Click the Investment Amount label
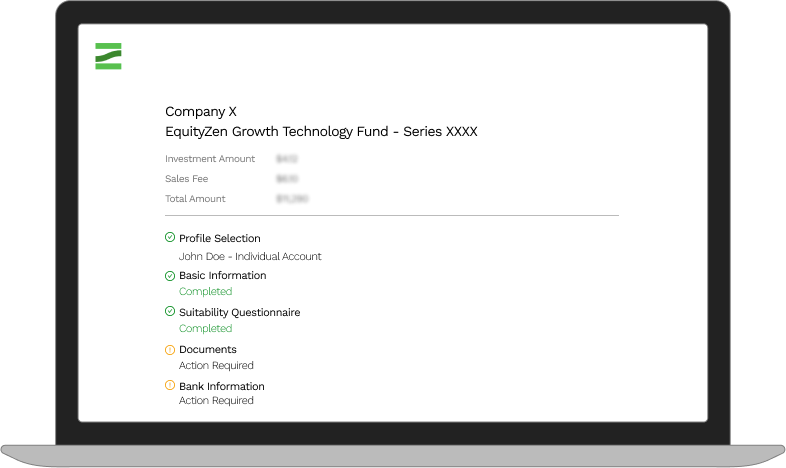The image size is (786, 468). coord(210,159)
